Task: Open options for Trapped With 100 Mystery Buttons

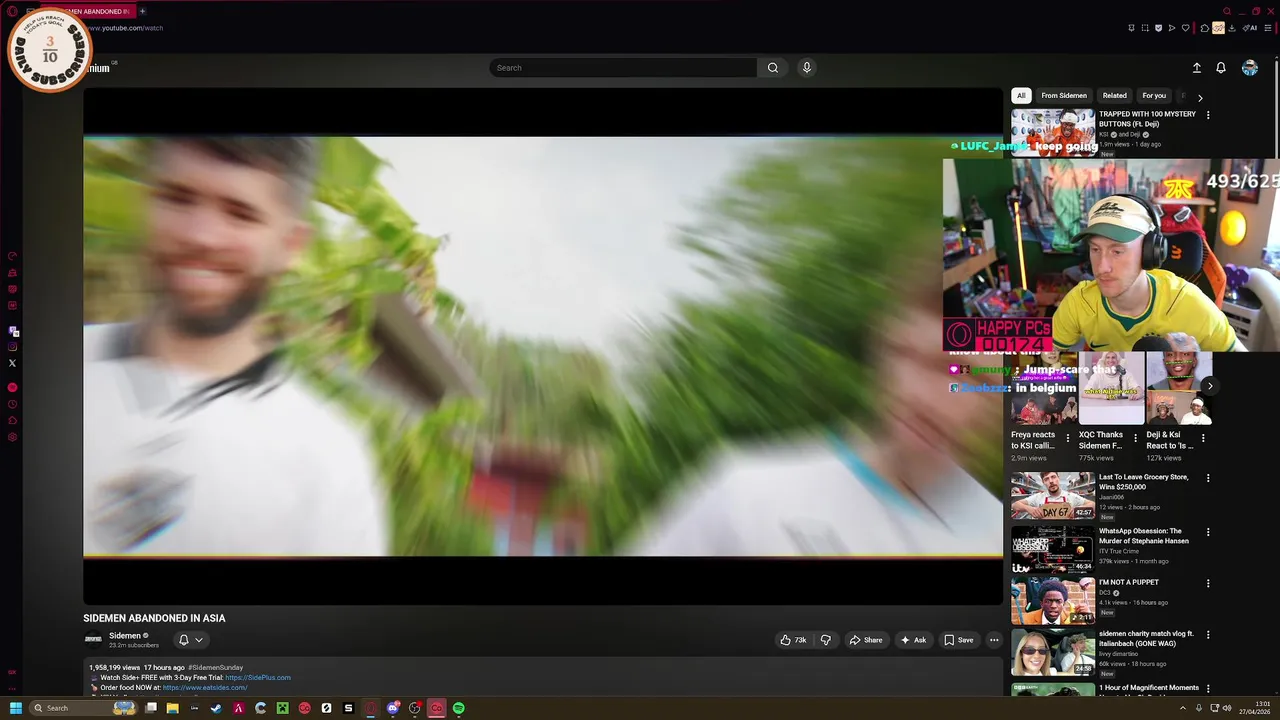Action: [1208, 115]
